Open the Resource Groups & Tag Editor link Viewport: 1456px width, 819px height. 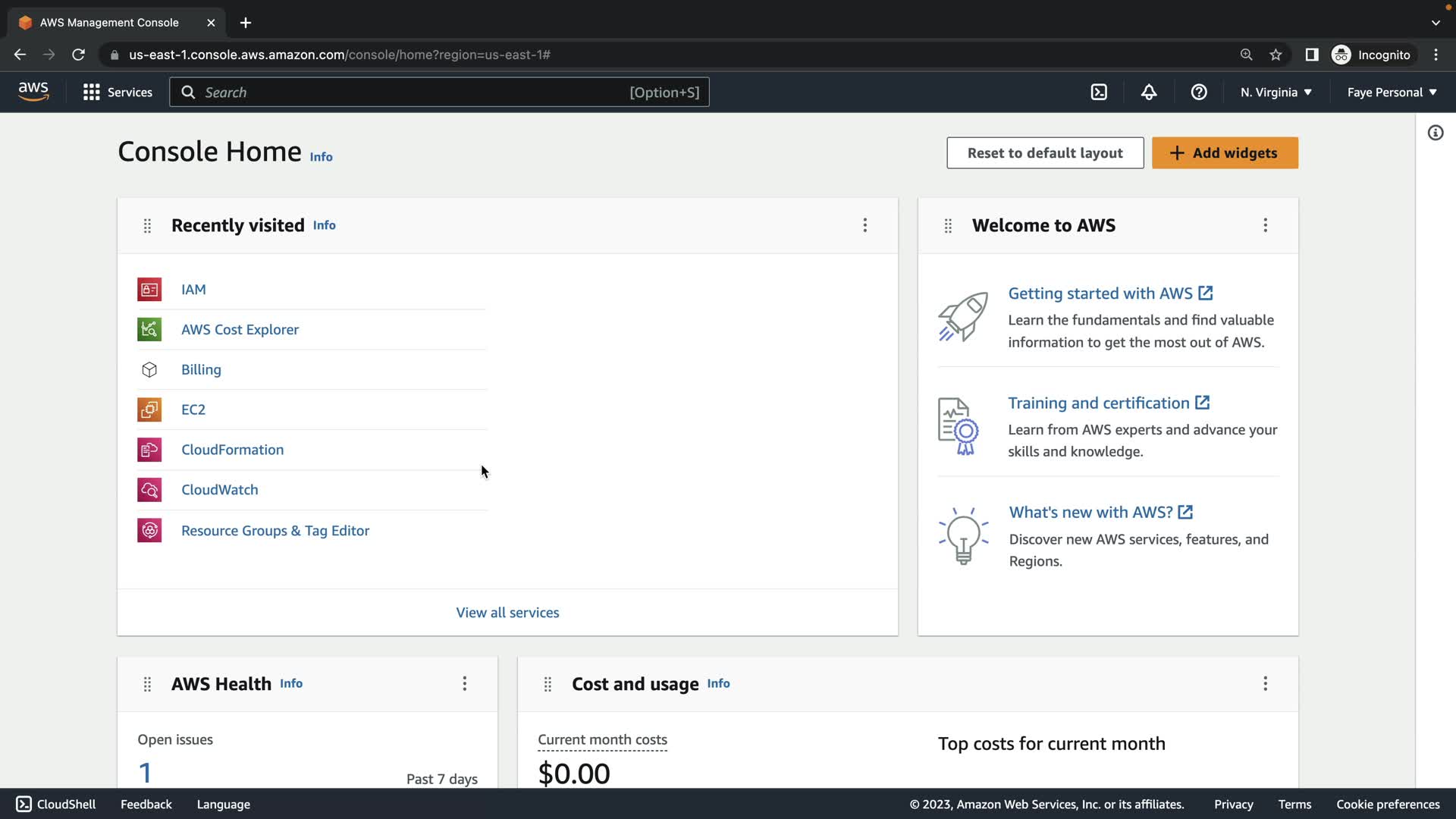click(275, 531)
